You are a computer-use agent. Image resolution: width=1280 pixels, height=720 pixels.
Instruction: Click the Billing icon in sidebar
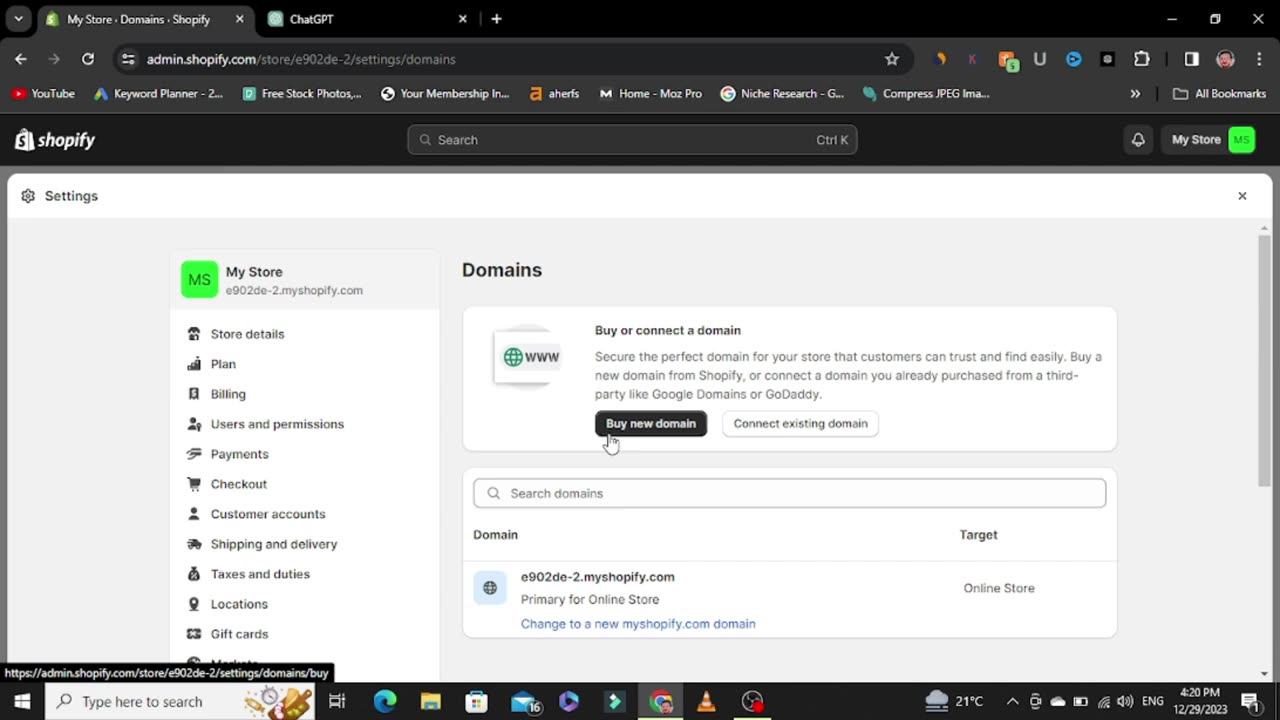pyautogui.click(x=194, y=394)
